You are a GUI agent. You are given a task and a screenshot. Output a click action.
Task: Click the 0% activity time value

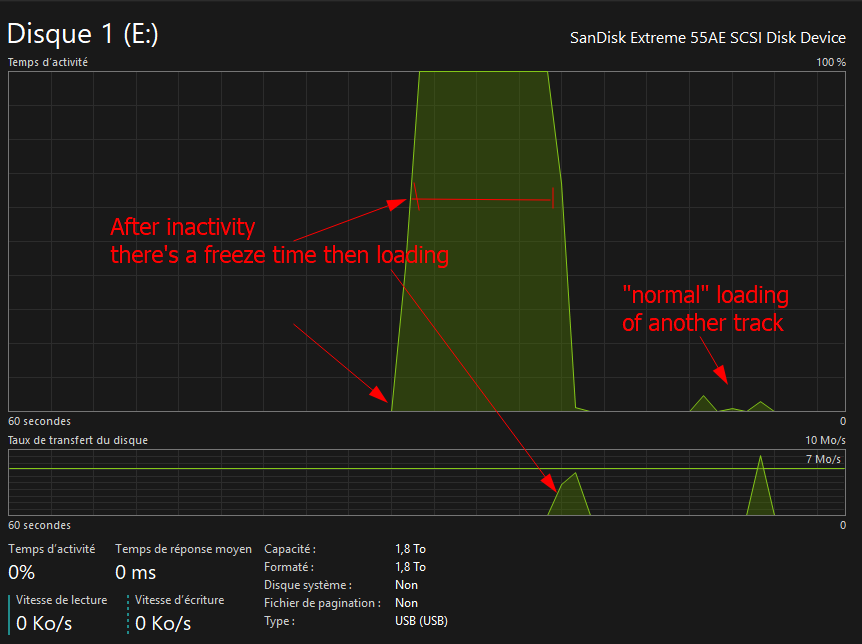pyautogui.click(x=22, y=573)
